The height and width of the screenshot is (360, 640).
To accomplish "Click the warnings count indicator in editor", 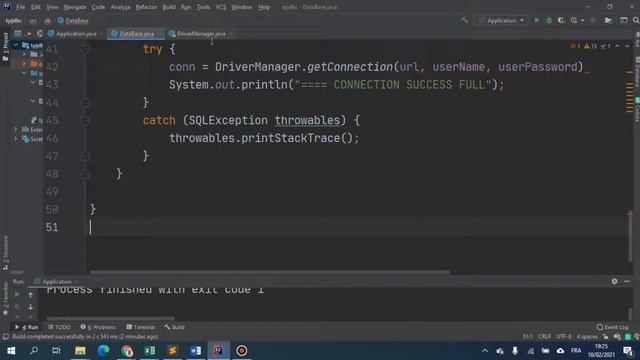I will (591, 46).
